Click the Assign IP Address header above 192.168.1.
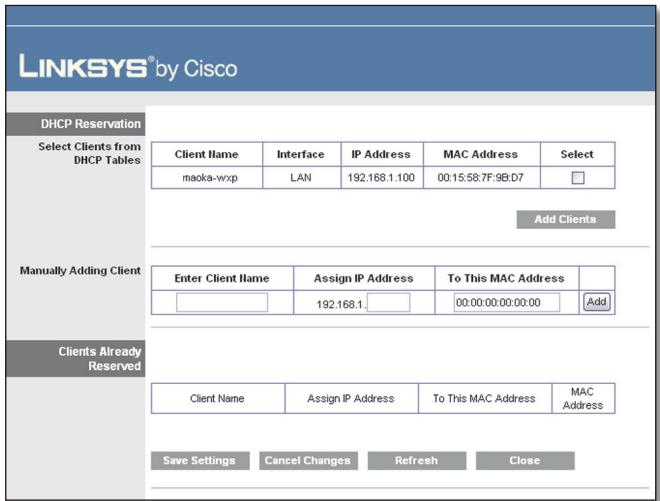 coord(364,278)
